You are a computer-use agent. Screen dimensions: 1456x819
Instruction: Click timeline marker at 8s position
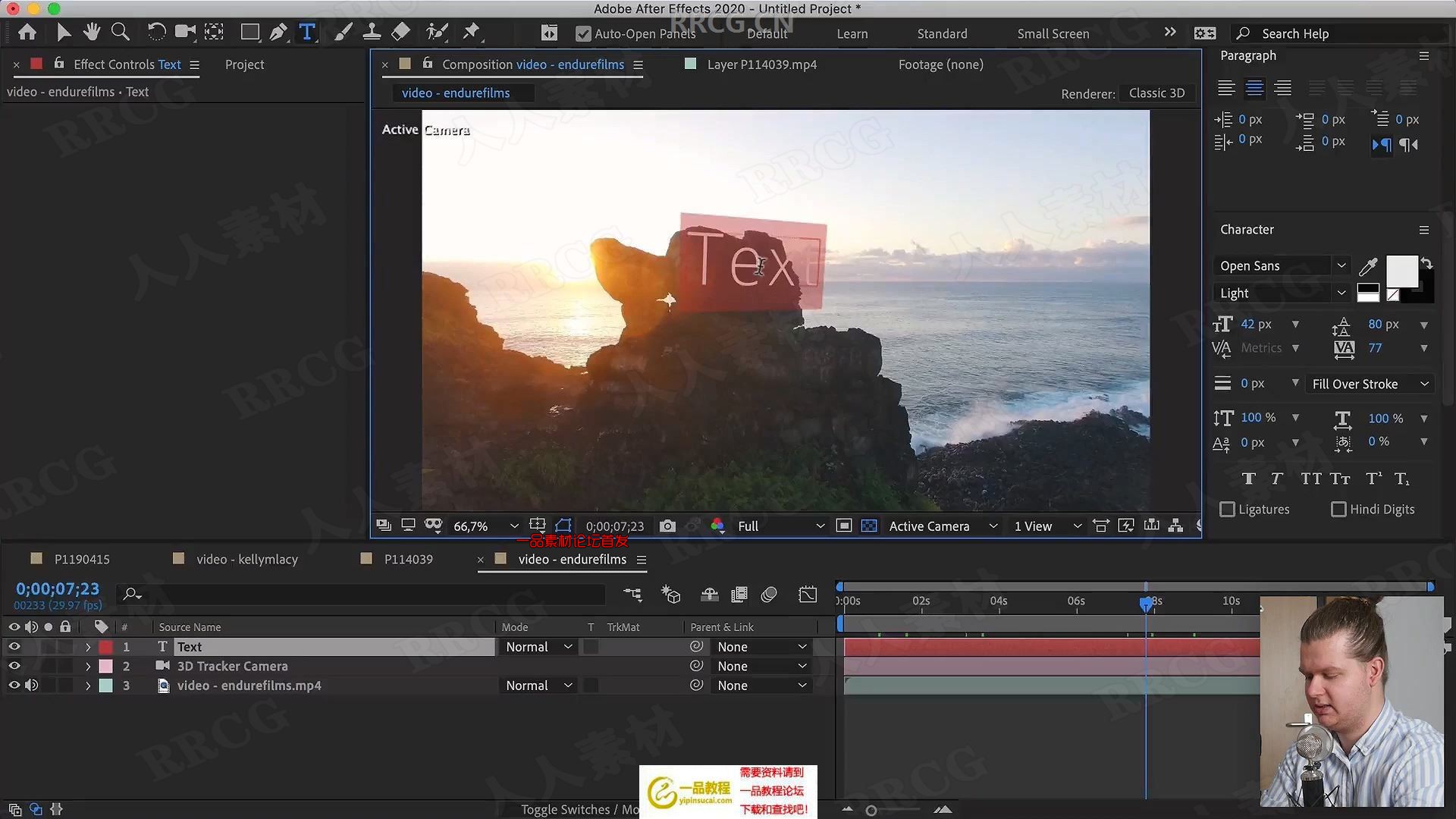(1147, 601)
